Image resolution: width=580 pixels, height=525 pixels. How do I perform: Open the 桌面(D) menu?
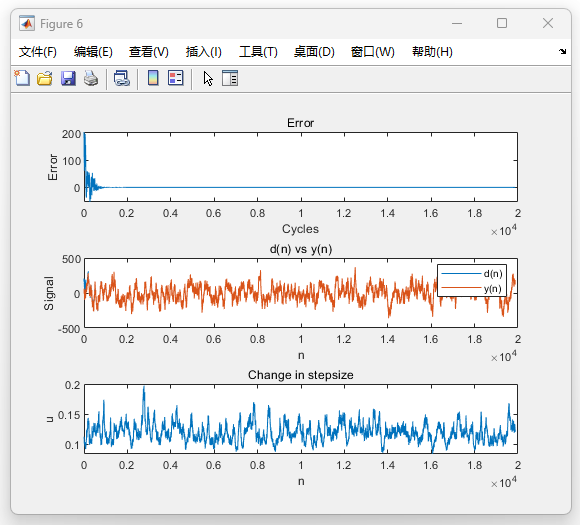tap(314, 52)
